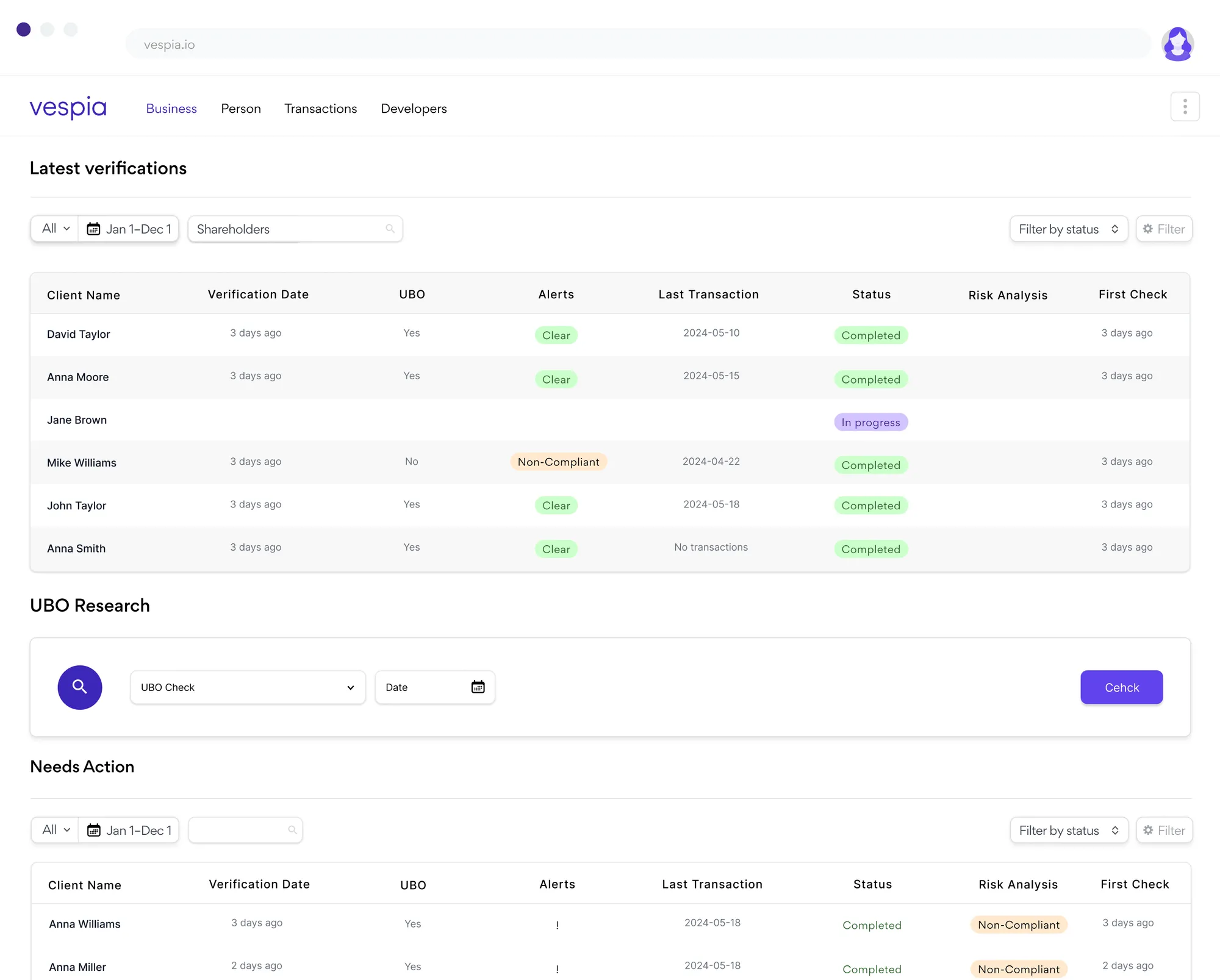1220x980 pixels.
Task: Open the Jan 1–Dec 1 picker in Latest verifications
Action: click(129, 229)
